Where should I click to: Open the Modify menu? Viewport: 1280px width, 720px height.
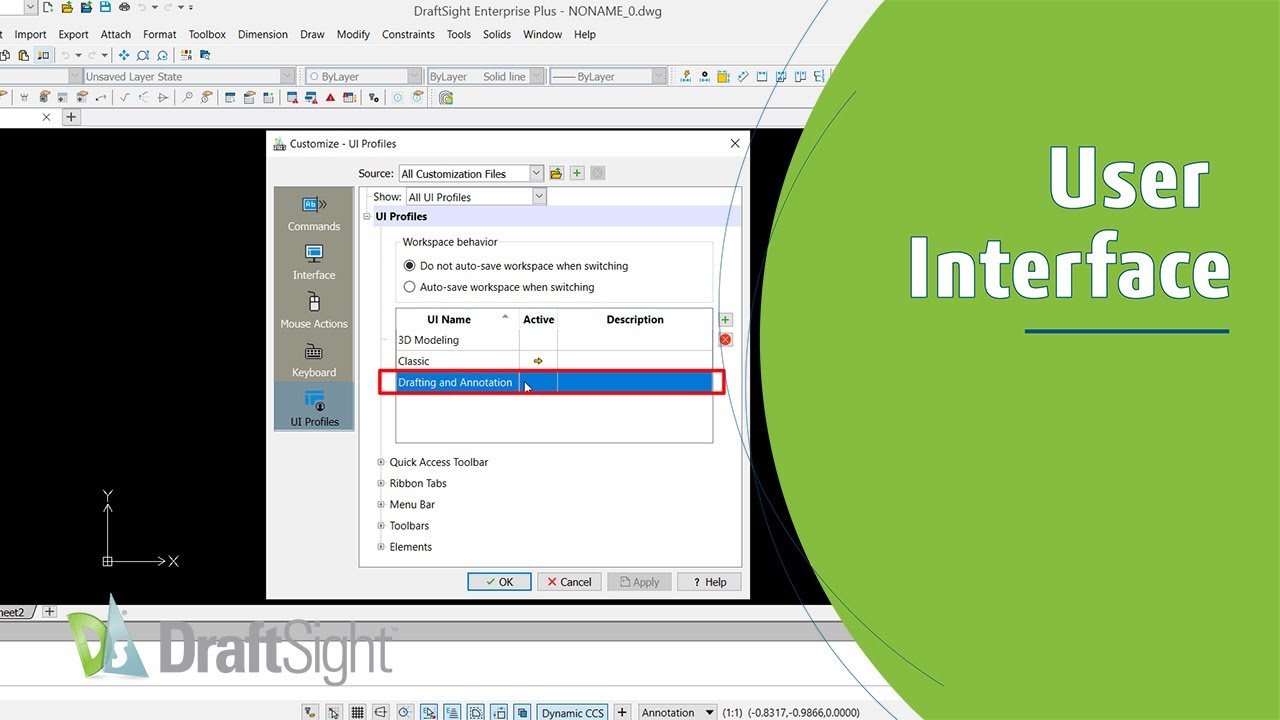pos(353,34)
